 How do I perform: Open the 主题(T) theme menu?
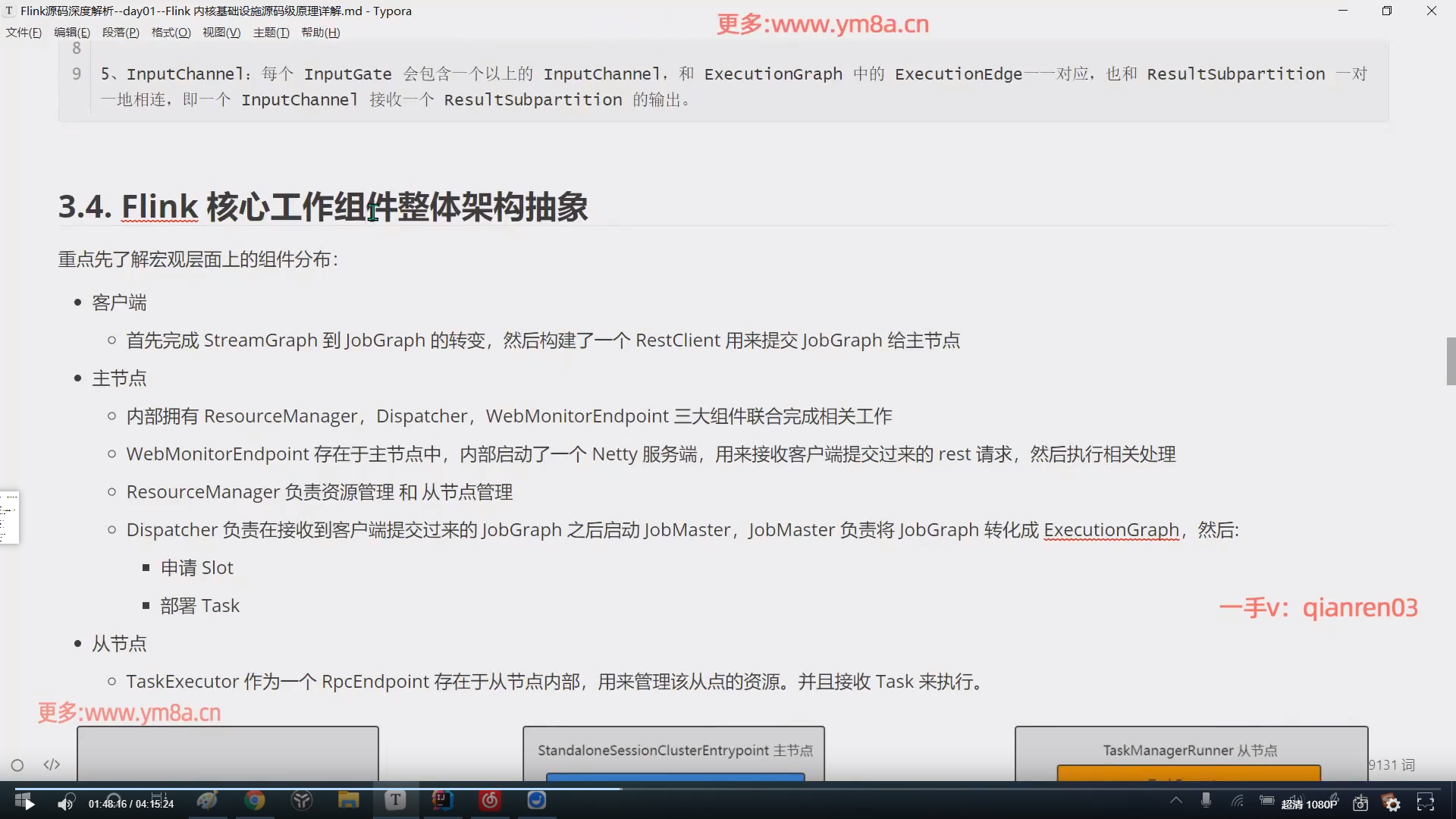[x=271, y=33]
